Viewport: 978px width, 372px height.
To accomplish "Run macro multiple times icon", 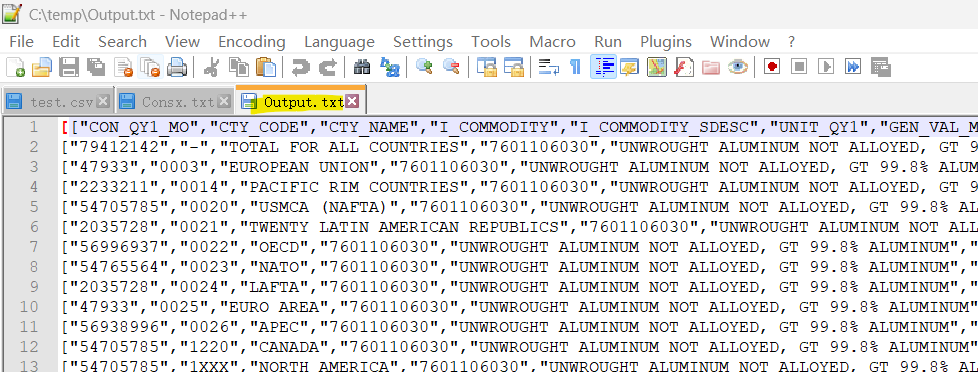I will click(x=853, y=67).
